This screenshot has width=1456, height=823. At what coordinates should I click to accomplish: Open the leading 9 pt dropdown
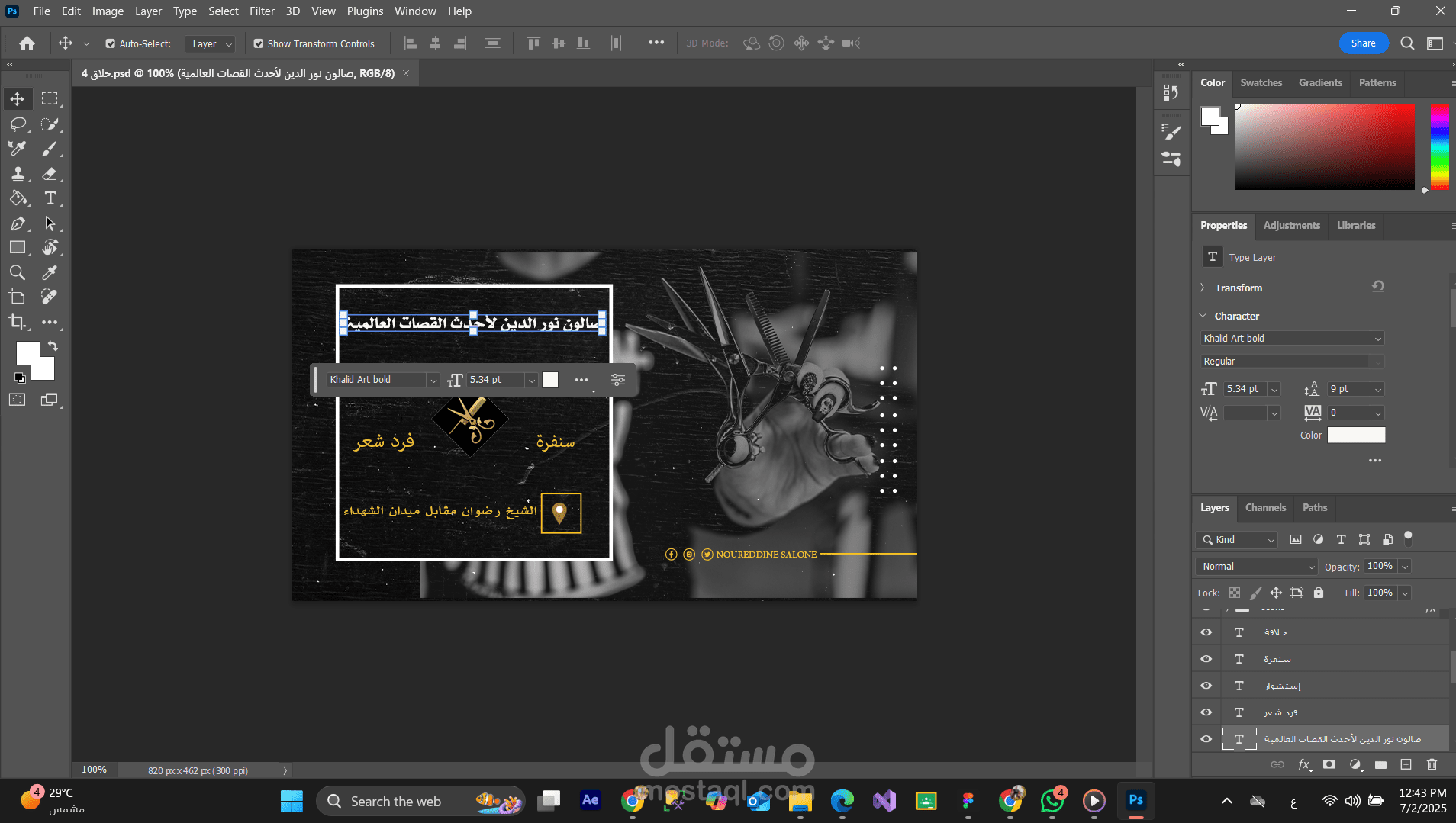pos(1377,389)
